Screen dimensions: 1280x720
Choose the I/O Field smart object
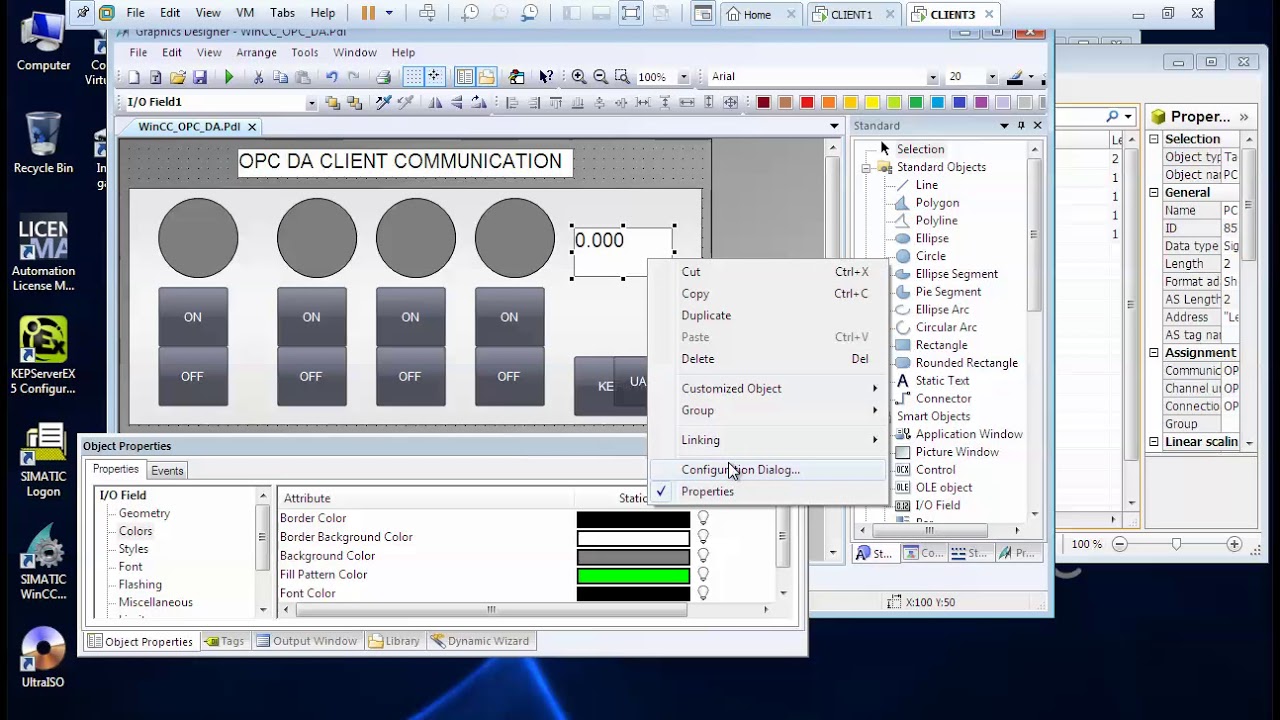[x=937, y=506]
